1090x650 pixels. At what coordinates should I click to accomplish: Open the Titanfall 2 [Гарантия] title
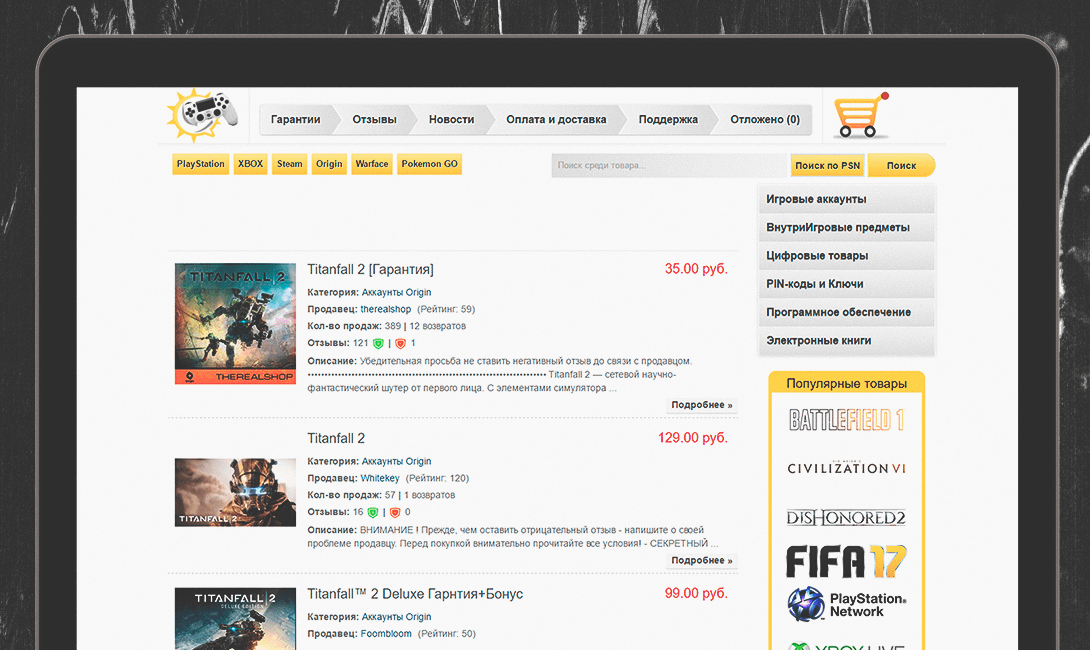click(371, 269)
